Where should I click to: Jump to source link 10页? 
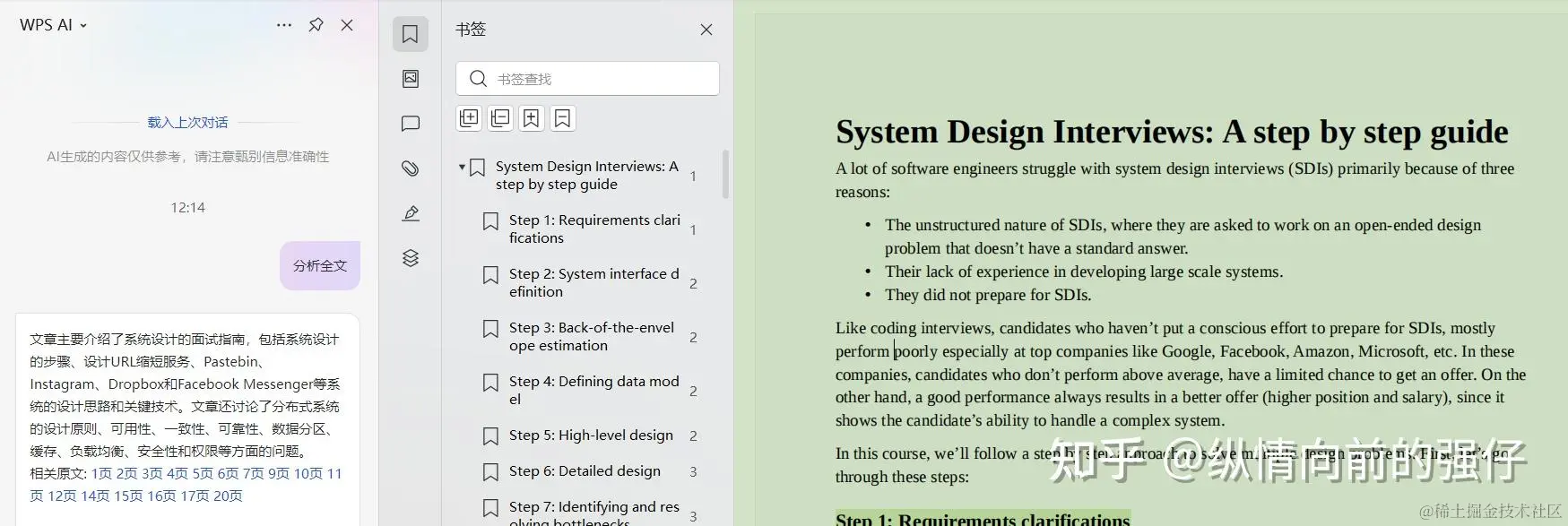click(x=308, y=473)
